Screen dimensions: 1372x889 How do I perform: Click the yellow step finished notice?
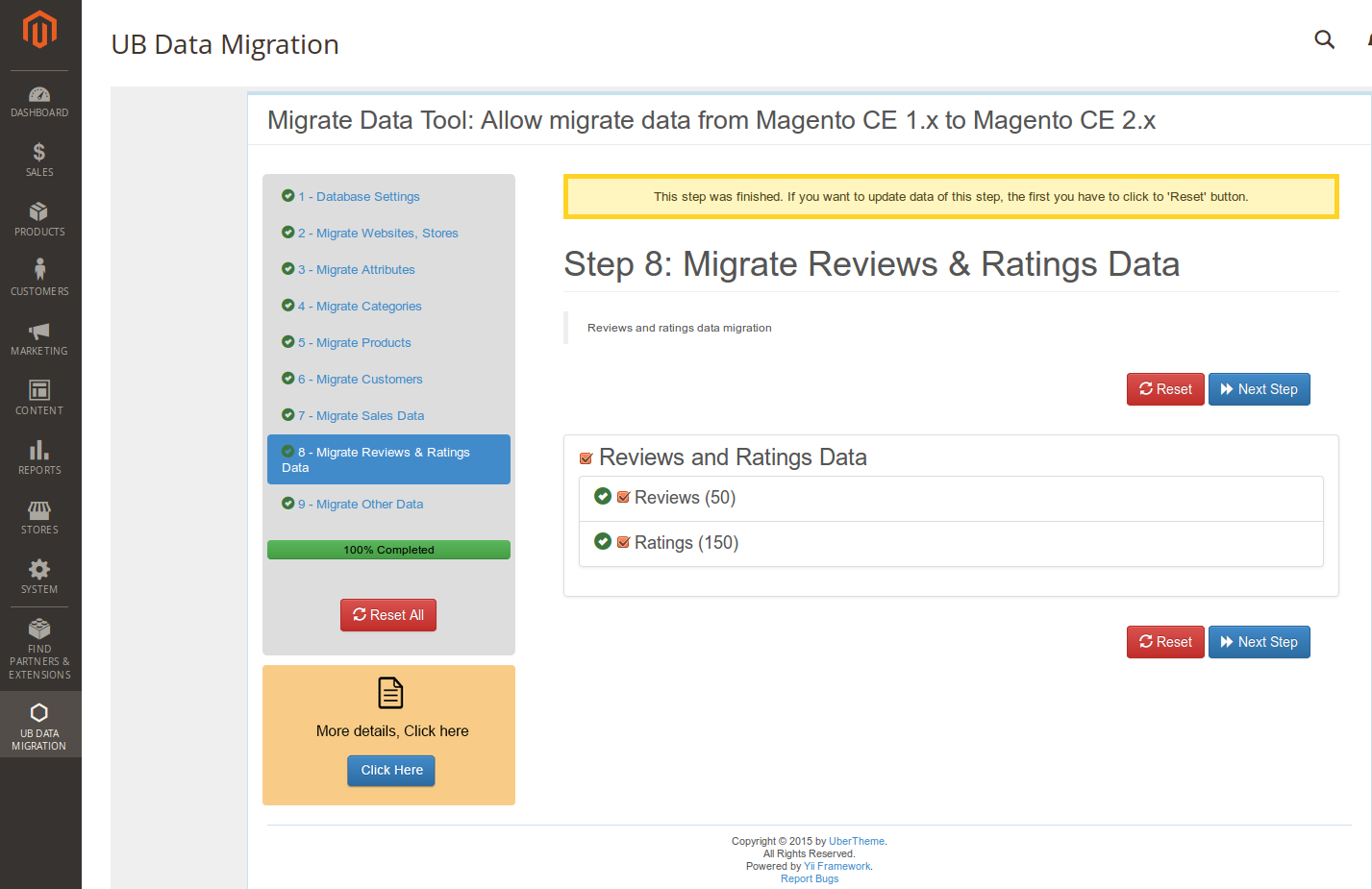[x=951, y=196]
